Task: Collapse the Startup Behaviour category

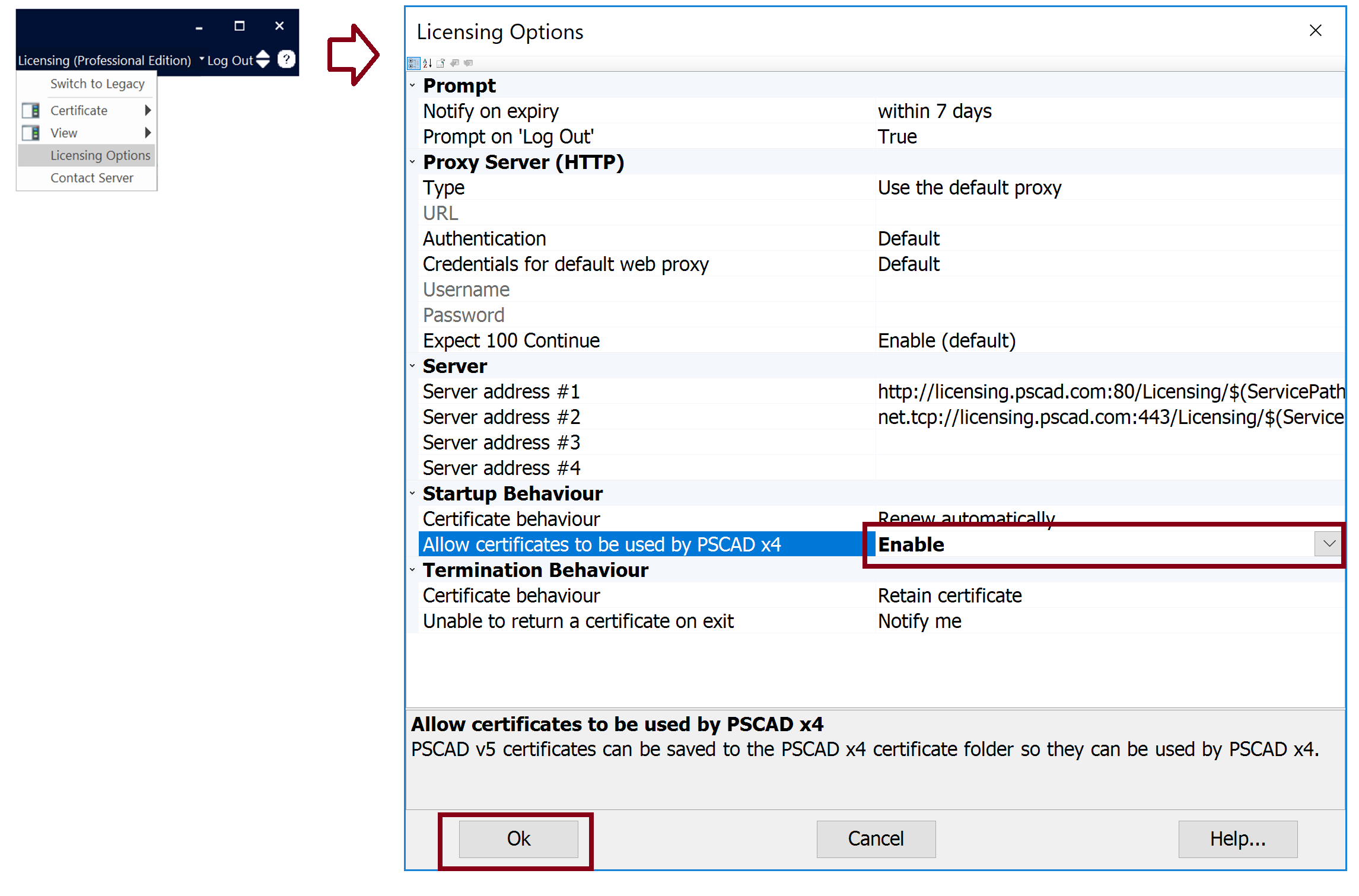Action: point(412,493)
